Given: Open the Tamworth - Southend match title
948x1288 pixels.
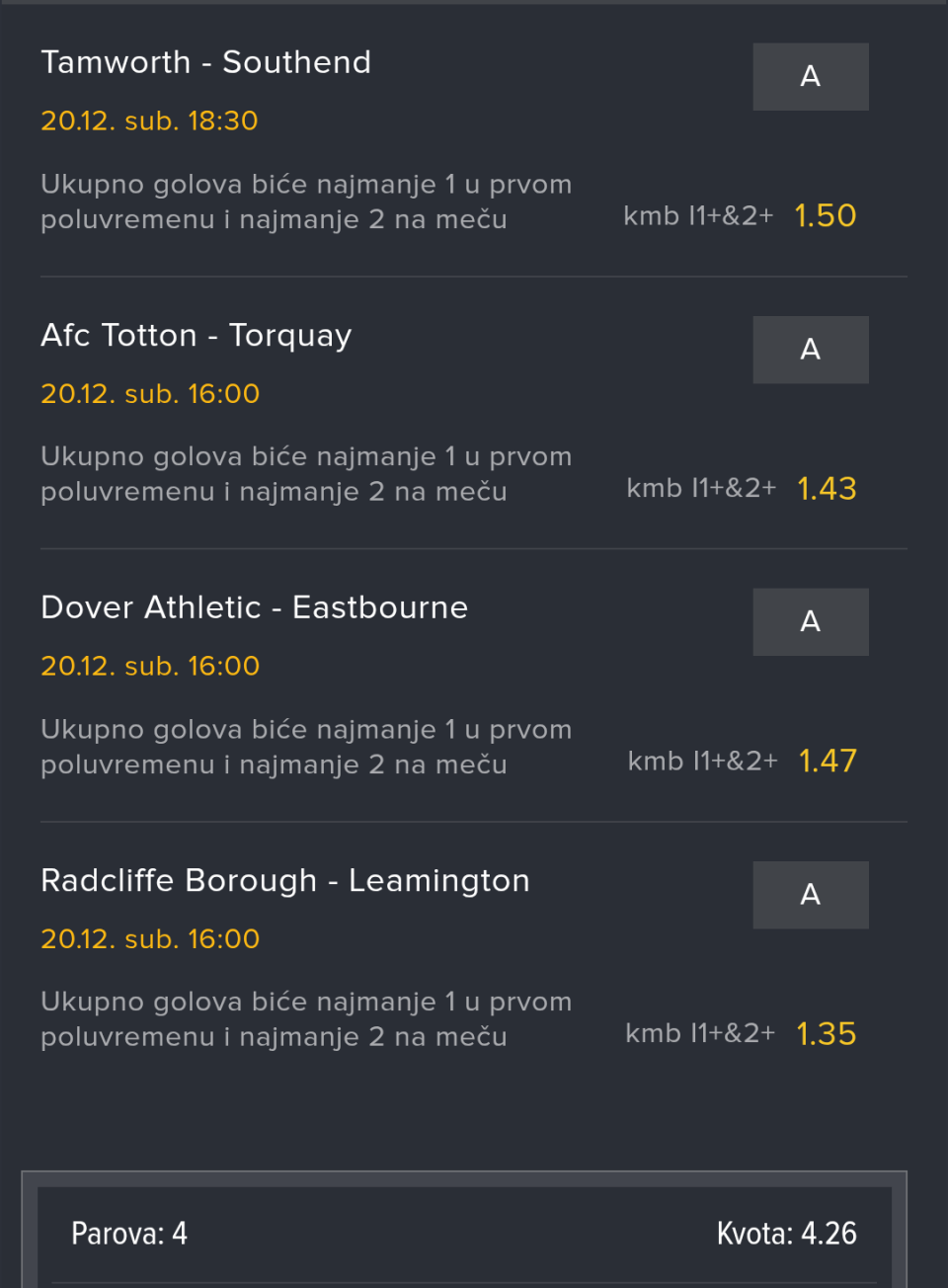Looking at the screenshot, I should pyautogui.click(x=205, y=62).
